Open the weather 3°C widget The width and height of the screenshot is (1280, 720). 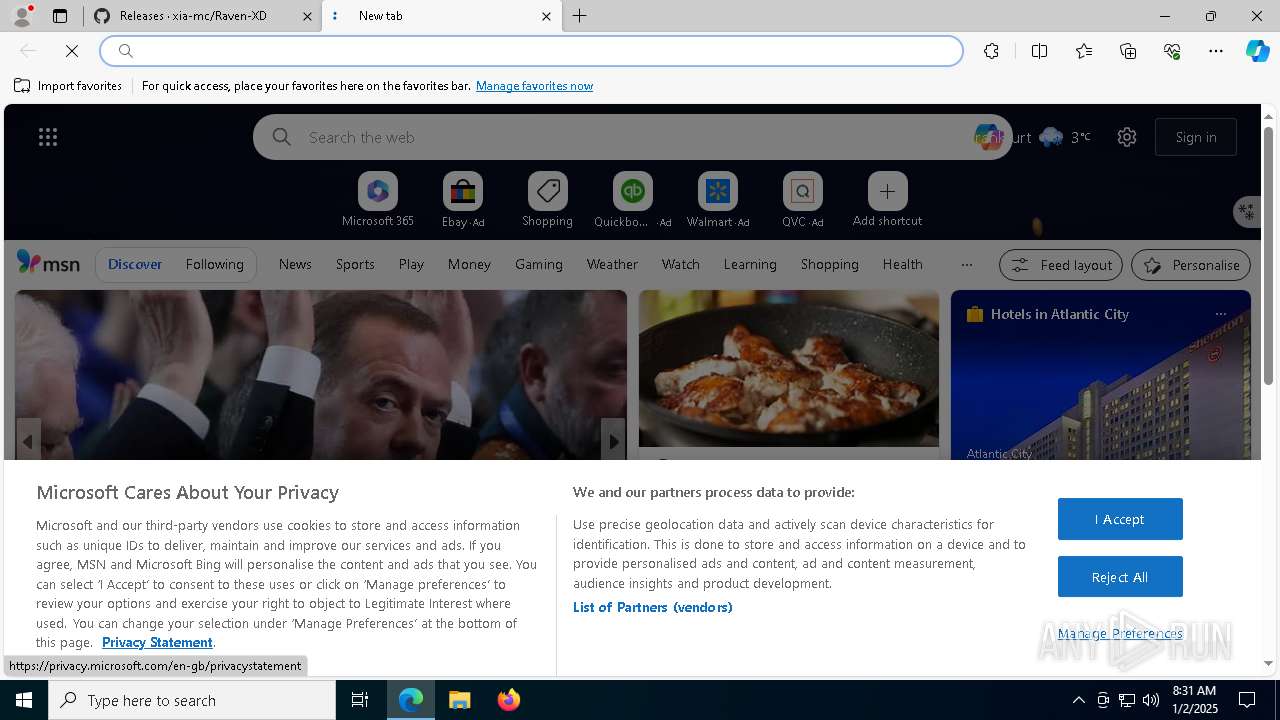1064,137
